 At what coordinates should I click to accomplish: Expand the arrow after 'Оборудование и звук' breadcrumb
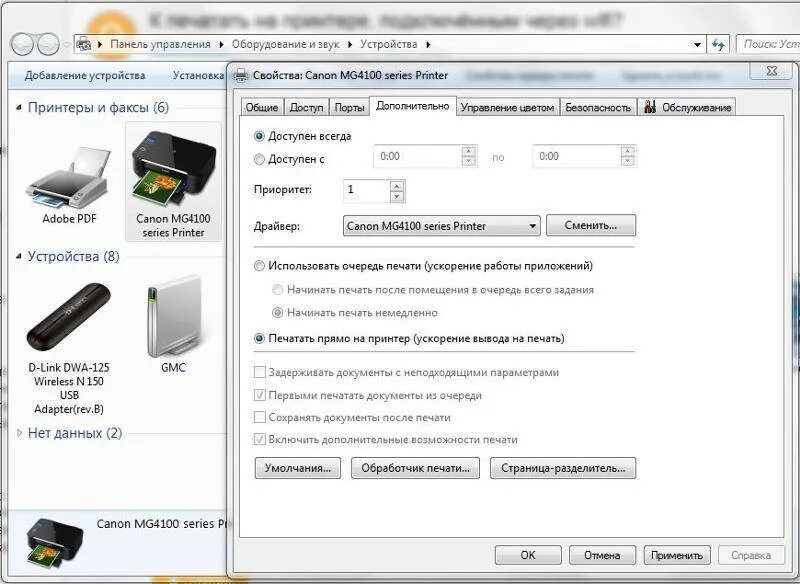pos(350,45)
